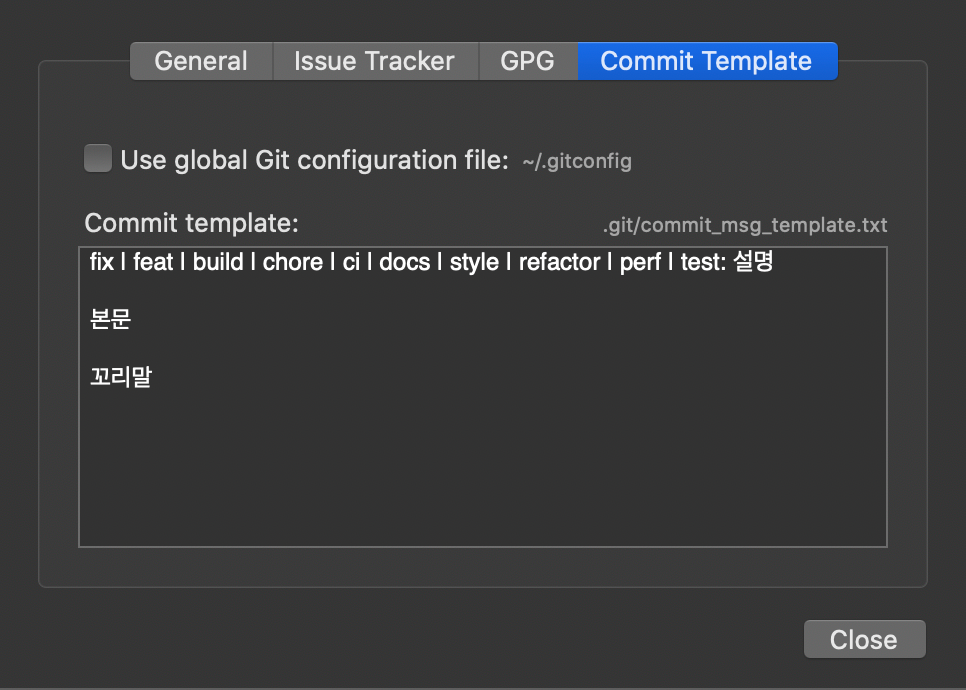Screen dimensions: 966x690
Task: Open the Issue Tracker tab
Action: (x=375, y=61)
